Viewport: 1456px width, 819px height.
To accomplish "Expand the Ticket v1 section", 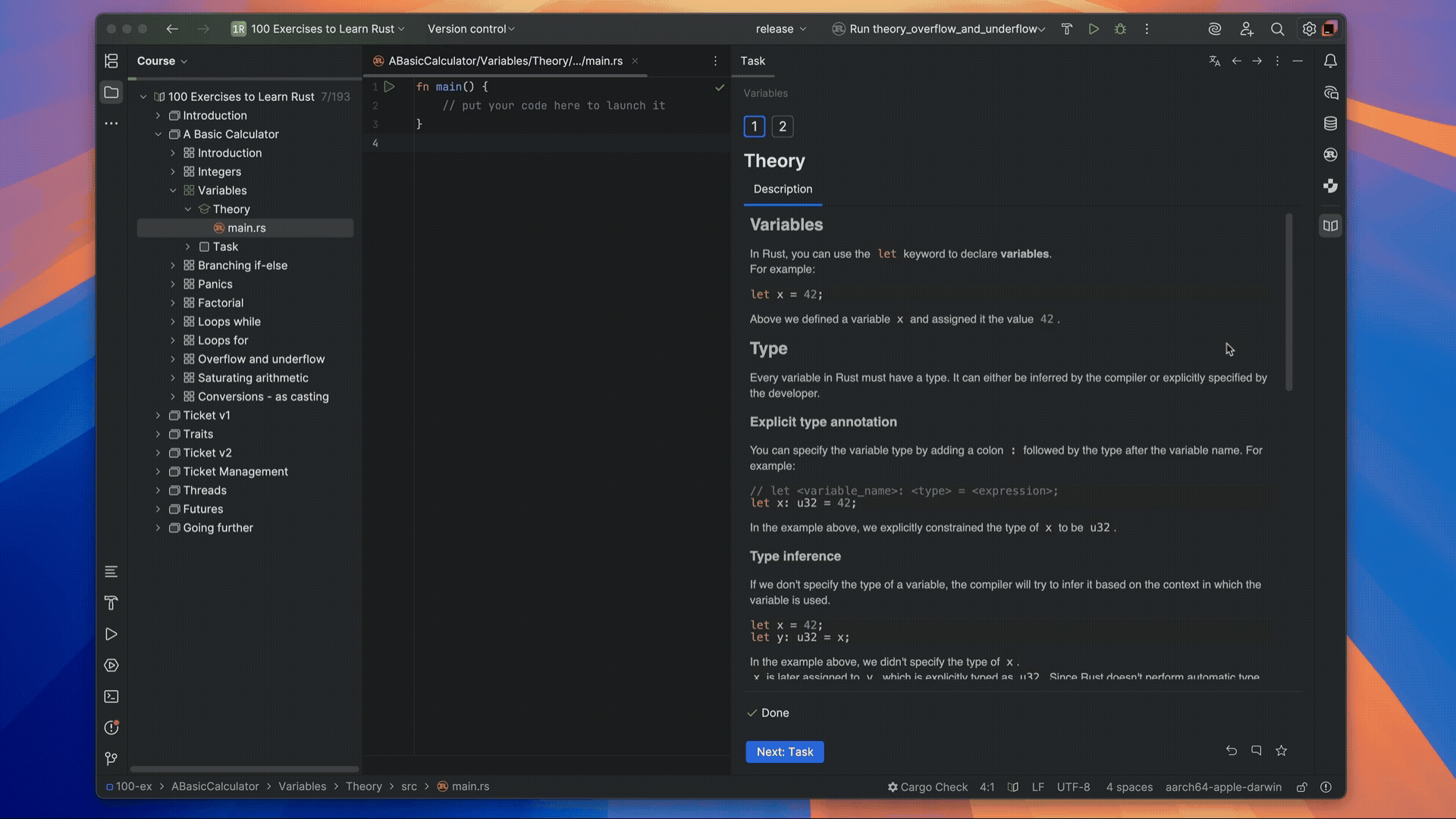I will click(x=158, y=416).
